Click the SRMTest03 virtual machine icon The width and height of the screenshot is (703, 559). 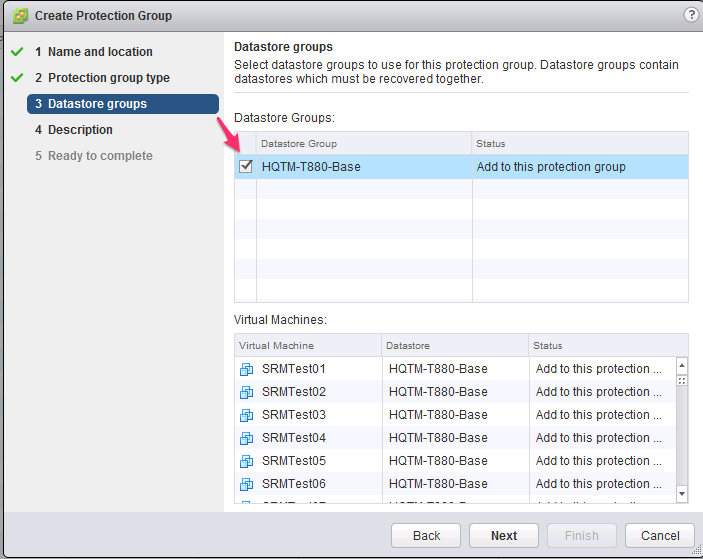pyautogui.click(x=247, y=415)
